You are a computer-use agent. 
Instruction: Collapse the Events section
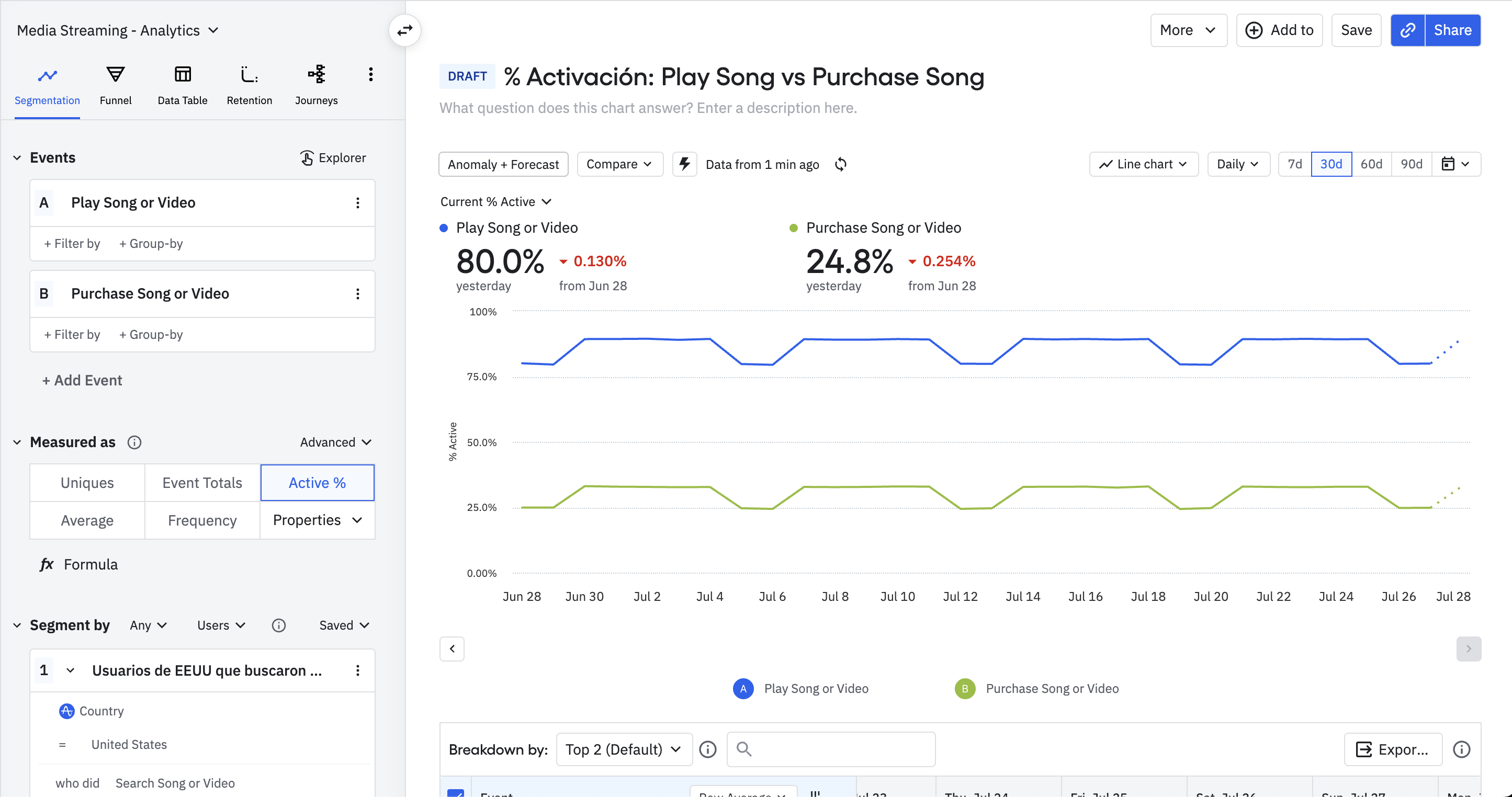[17, 158]
